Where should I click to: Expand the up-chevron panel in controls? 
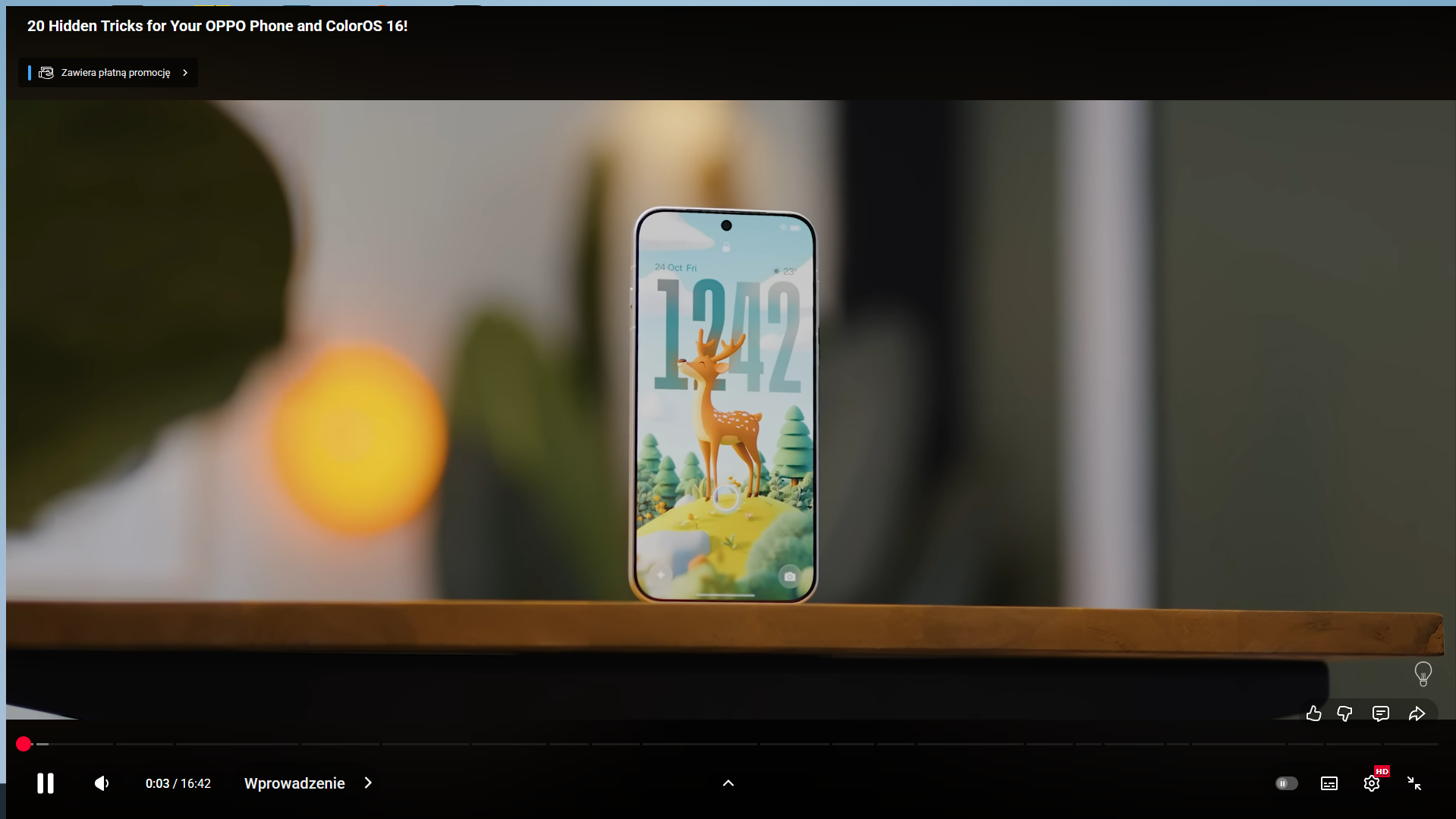pos(728,783)
